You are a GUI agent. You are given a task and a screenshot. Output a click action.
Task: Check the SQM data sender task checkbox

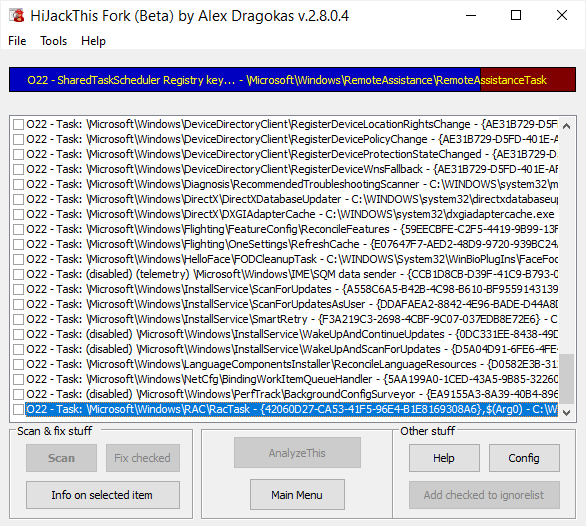(x=18, y=274)
